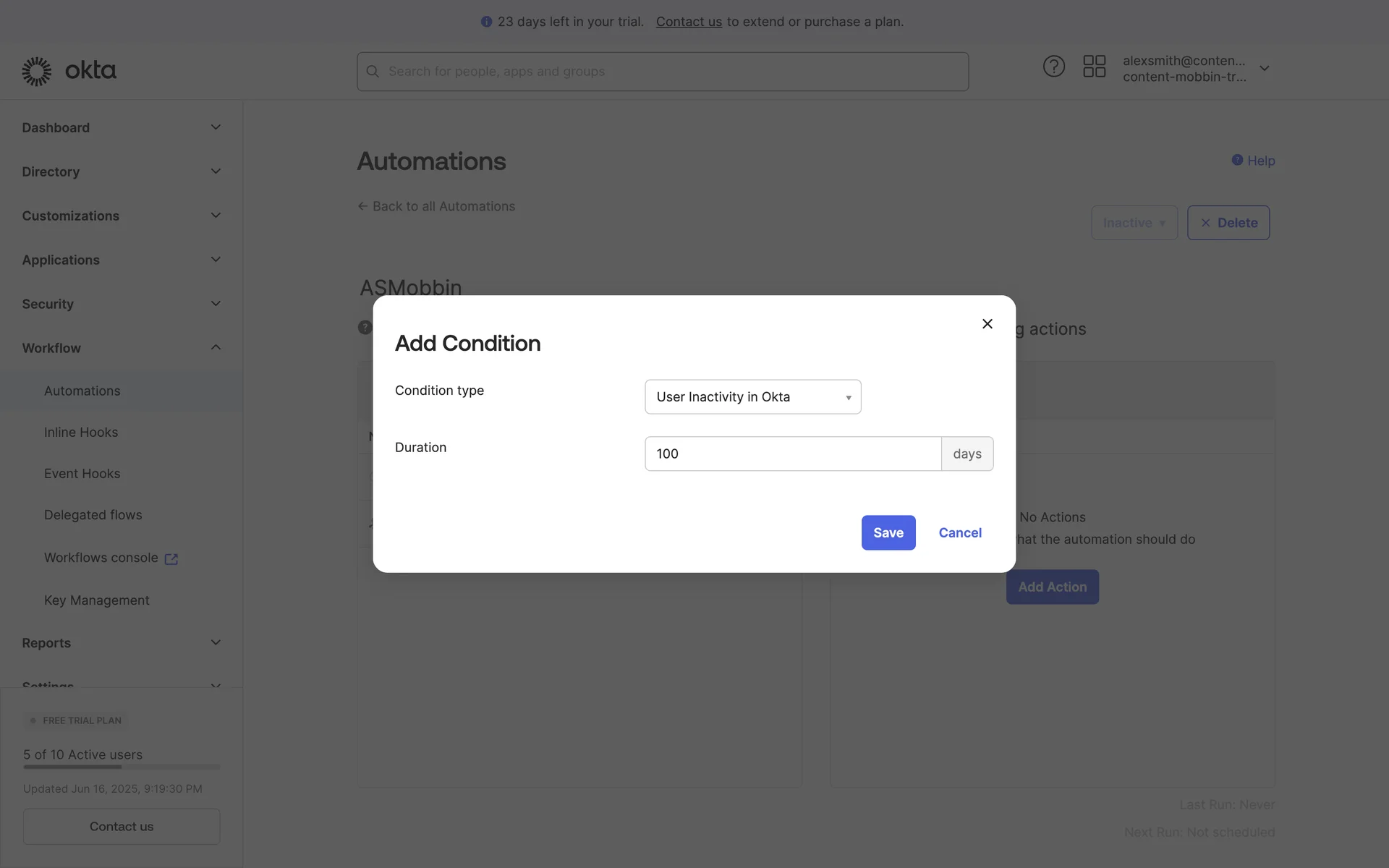Open Inline Hooks in sidebar
The image size is (1389, 868).
80,432
